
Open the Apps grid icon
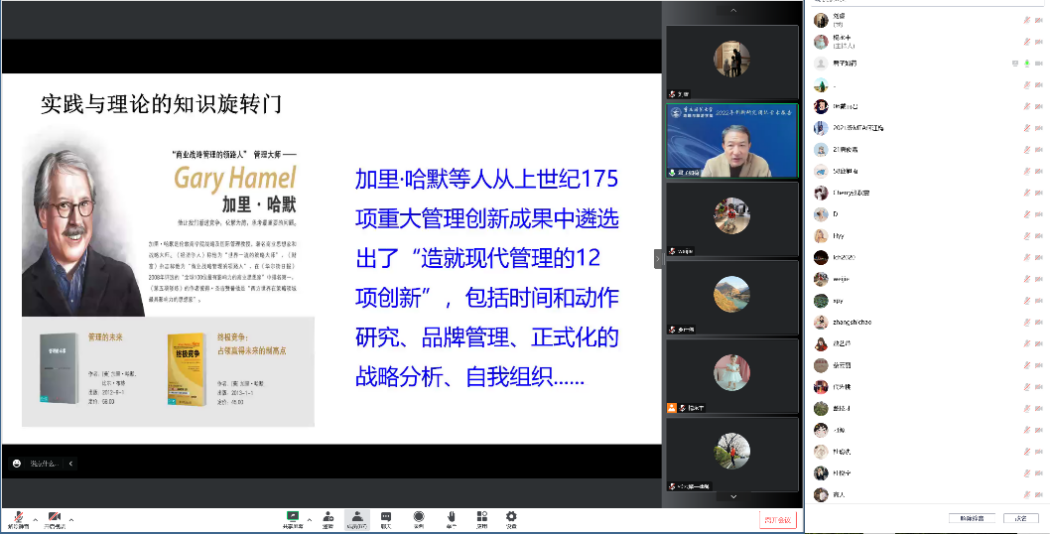tap(481, 517)
